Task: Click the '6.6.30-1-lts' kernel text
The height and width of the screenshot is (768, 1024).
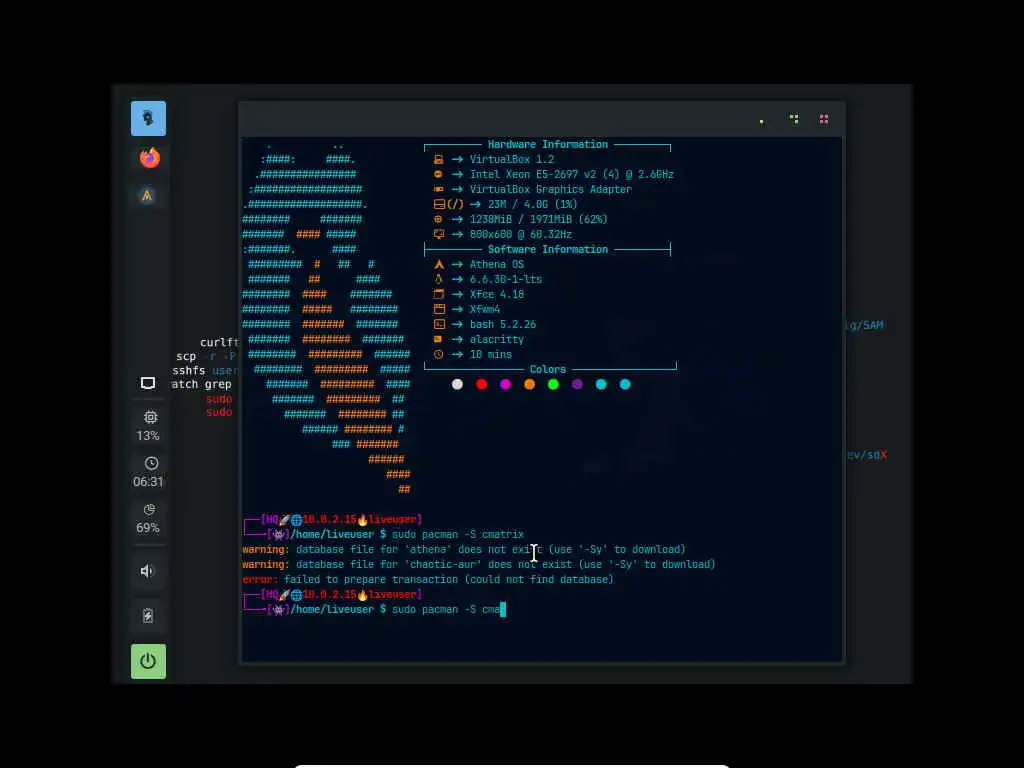Action: tap(505, 280)
